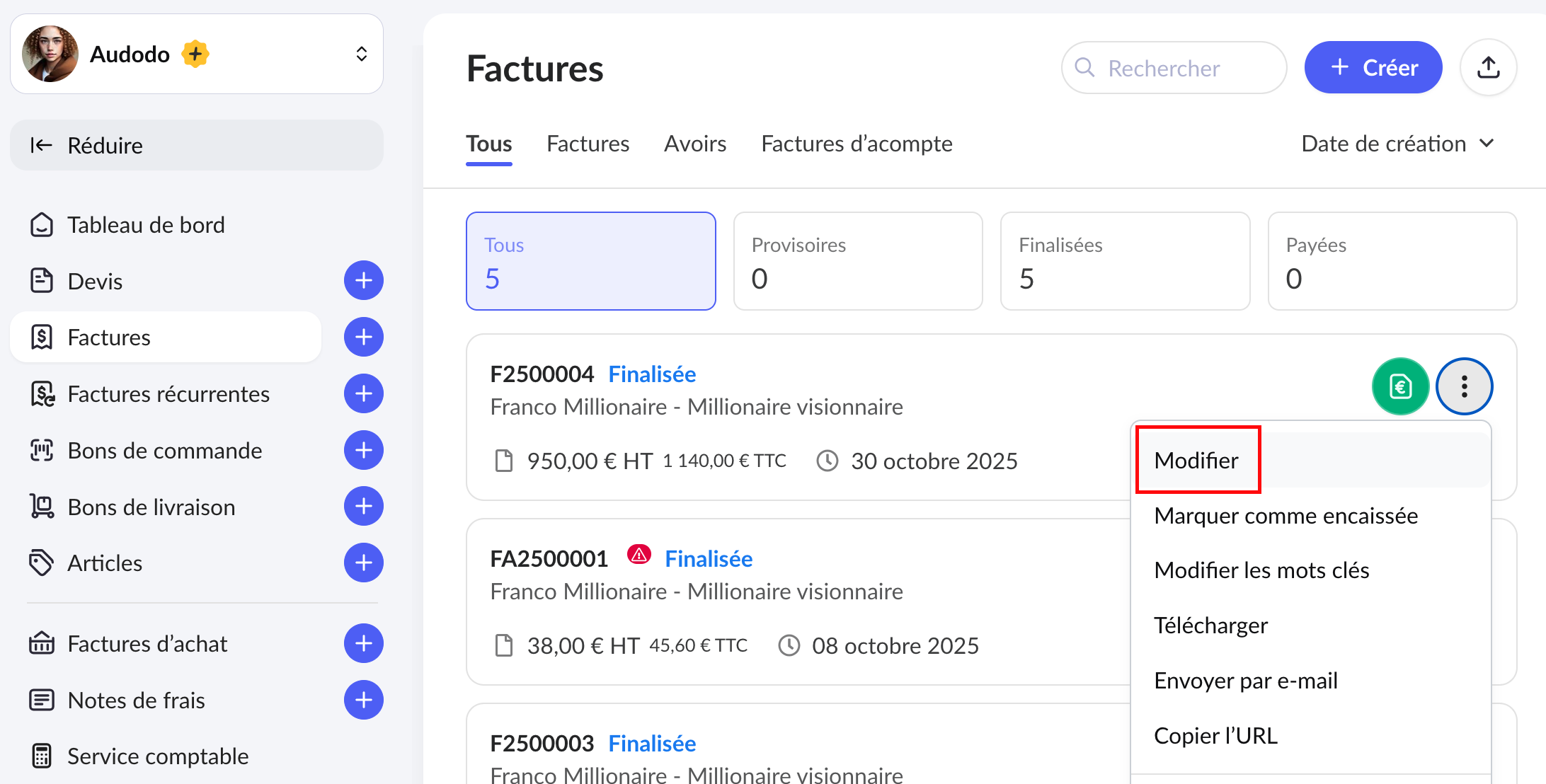Add a new Devis with the plus button

point(364,281)
